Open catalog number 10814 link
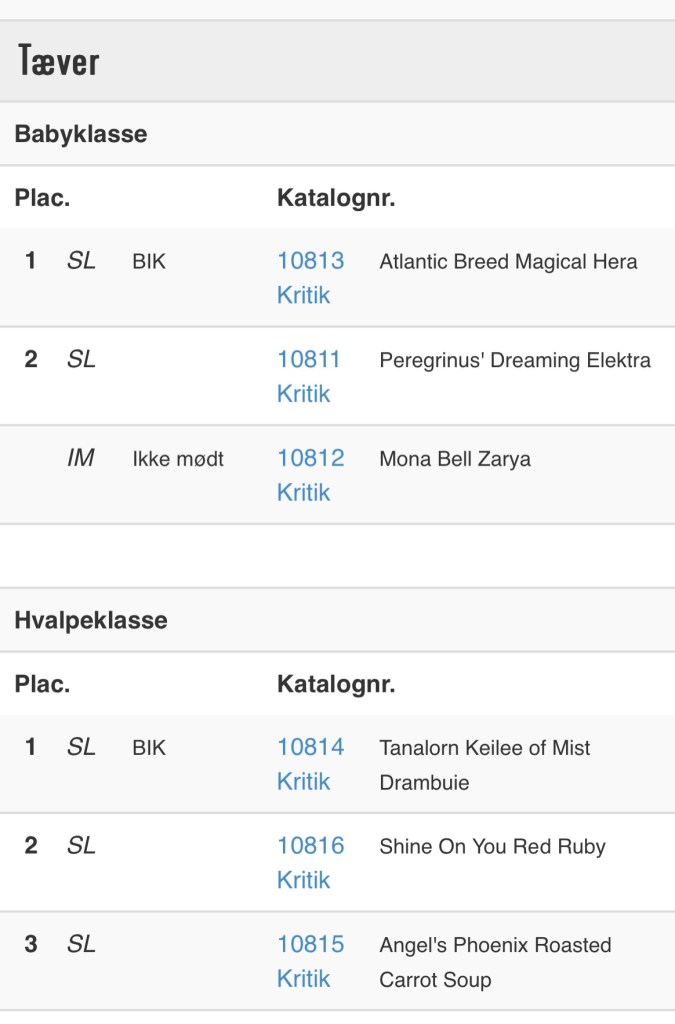The width and height of the screenshot is (675, 1024). [x=310, y=747]
